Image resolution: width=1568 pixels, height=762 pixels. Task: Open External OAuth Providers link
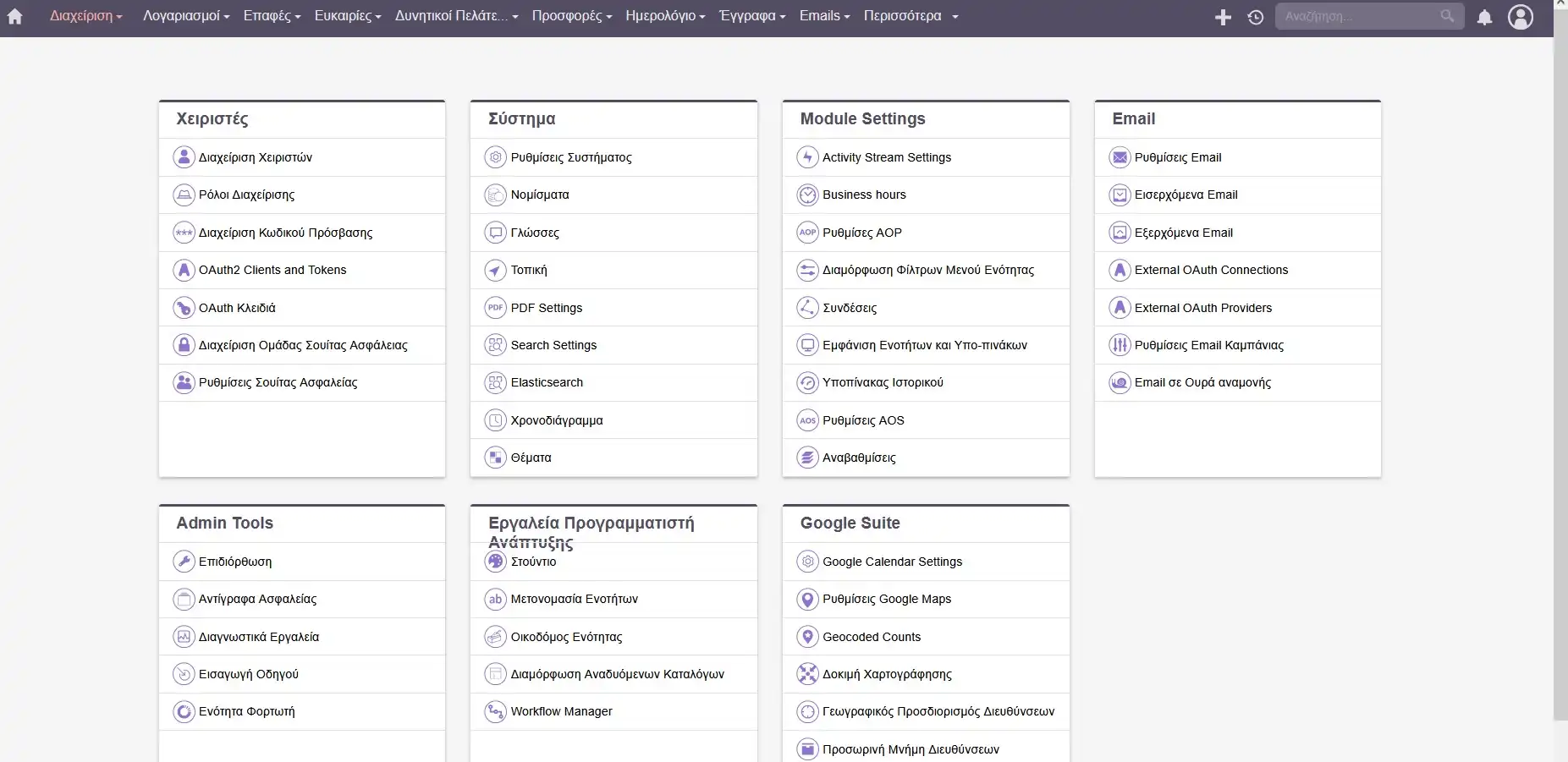coord(1202,308)
